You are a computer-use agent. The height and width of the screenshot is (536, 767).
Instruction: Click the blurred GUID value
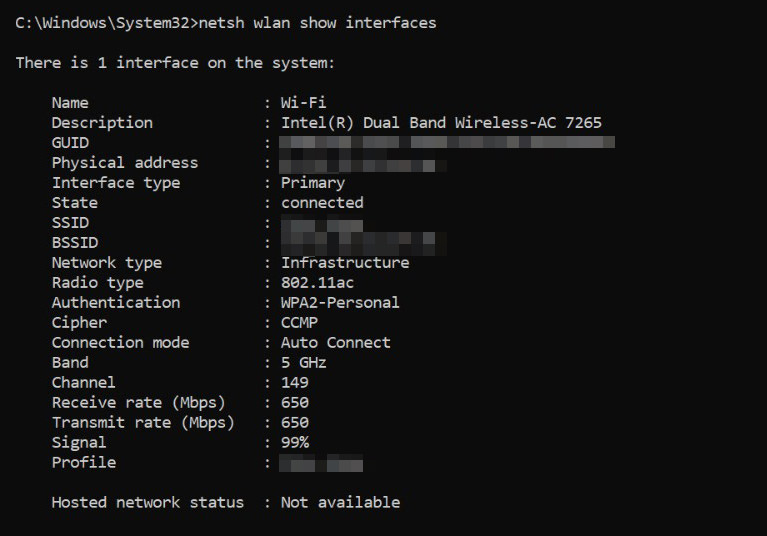pos(447,142)
